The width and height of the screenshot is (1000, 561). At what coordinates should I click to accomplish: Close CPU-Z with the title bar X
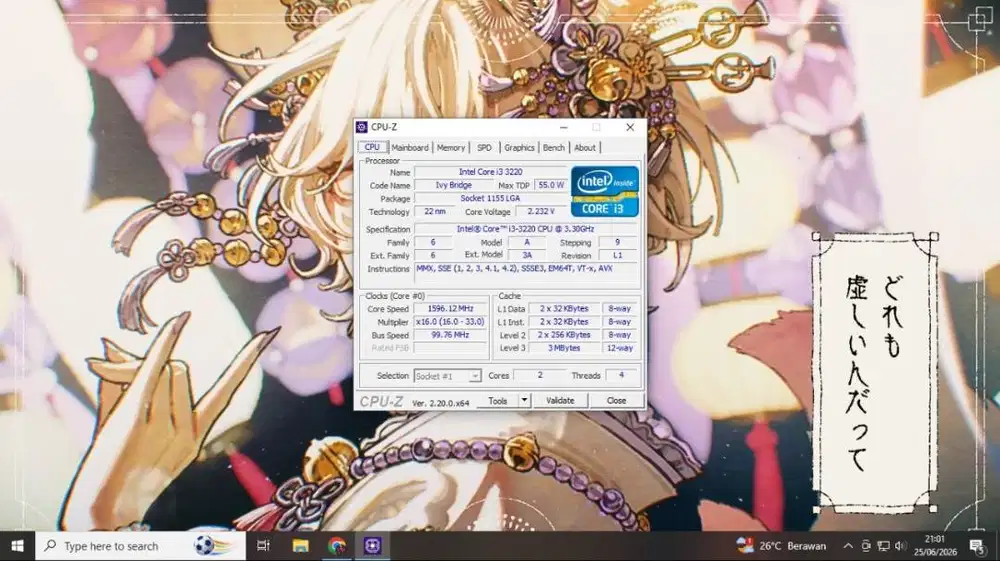point(630,127)
